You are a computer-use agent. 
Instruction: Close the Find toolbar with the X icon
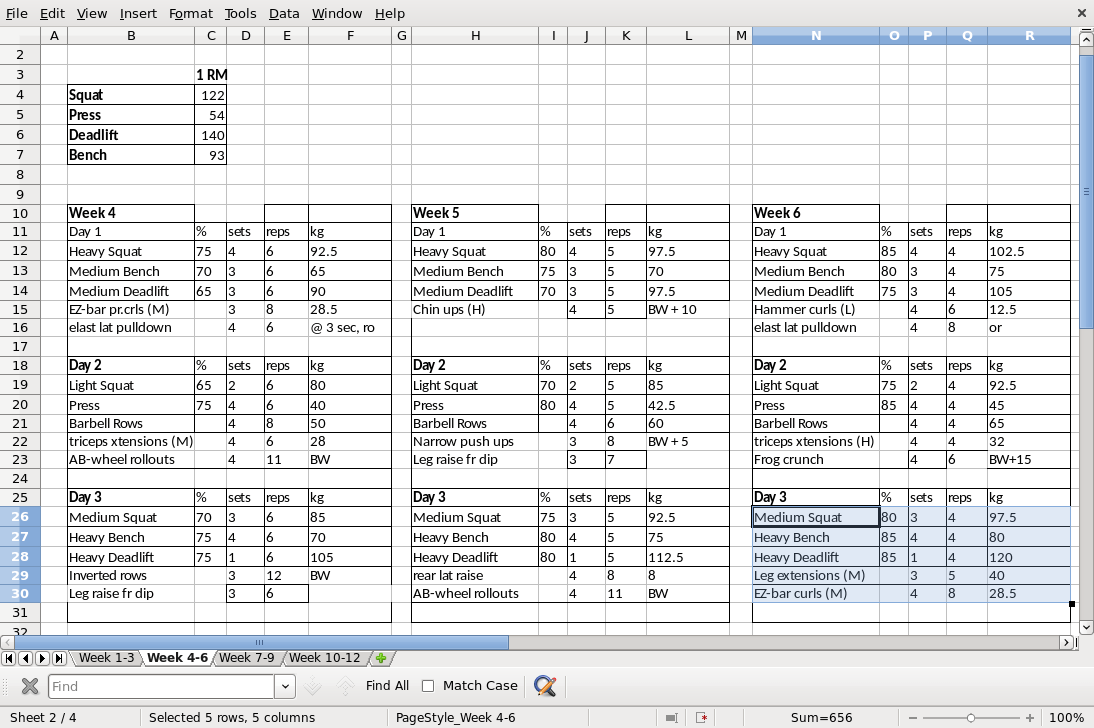tap(30, 686)
